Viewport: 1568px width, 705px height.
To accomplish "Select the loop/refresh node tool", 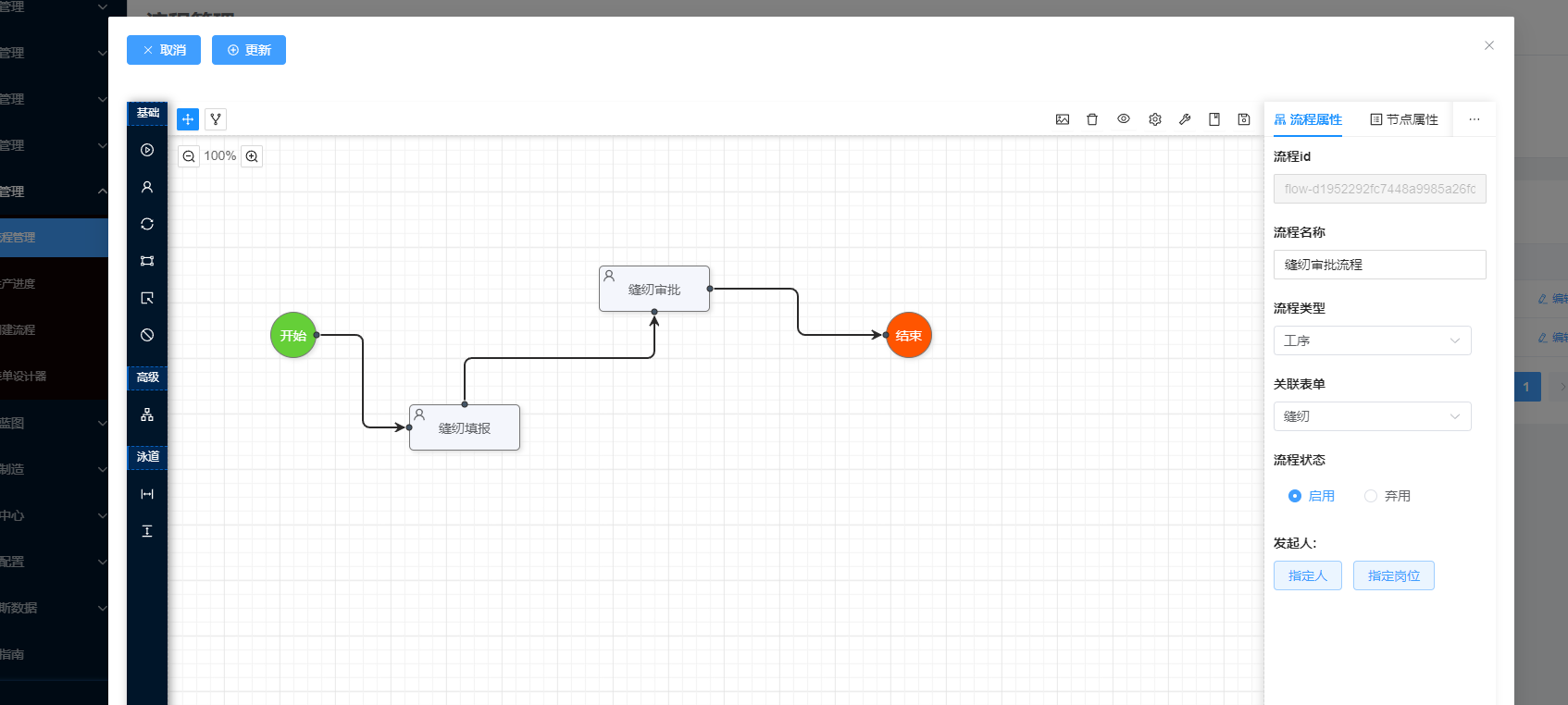I will pyautogui.click(x=147, y=224).
